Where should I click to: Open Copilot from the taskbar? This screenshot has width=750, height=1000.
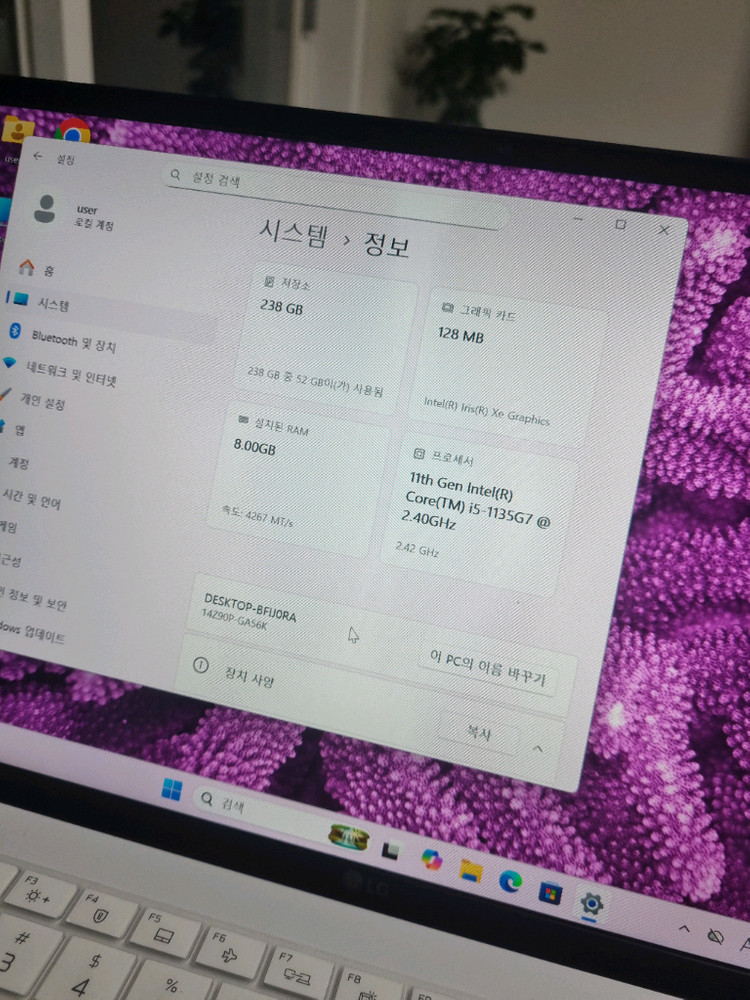tap(432, 859)
